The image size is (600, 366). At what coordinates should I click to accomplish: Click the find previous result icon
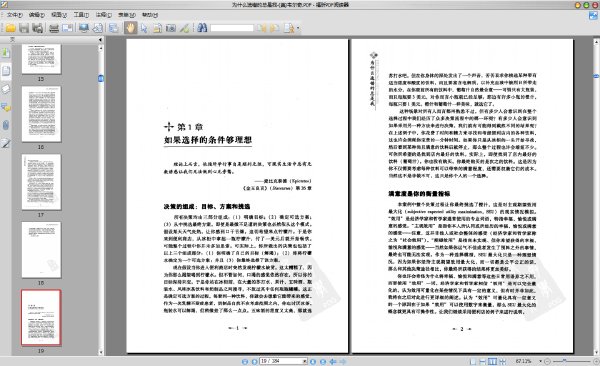[x=262, y=28]
